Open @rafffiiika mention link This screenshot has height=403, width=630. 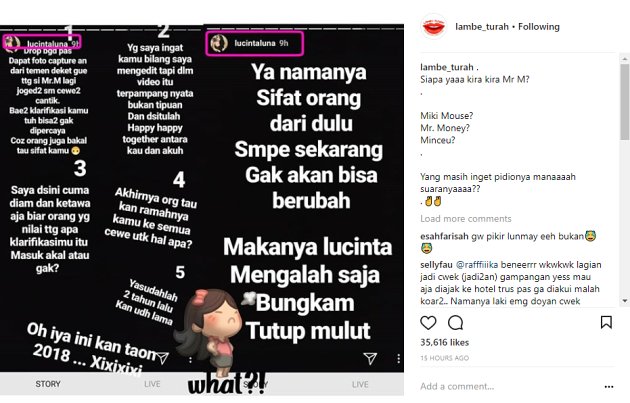477,265
